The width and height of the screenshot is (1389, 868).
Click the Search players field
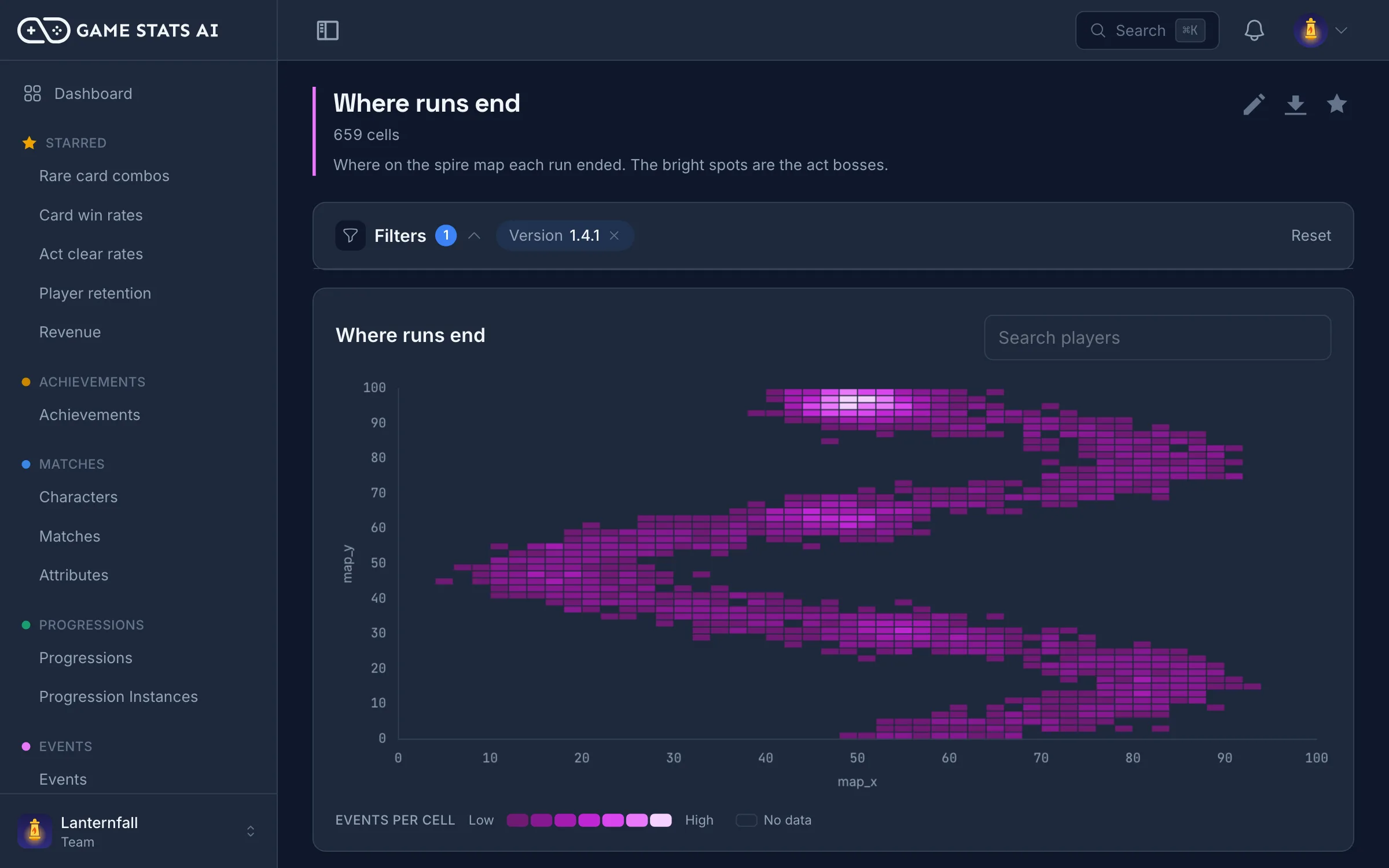point(1157,337)
